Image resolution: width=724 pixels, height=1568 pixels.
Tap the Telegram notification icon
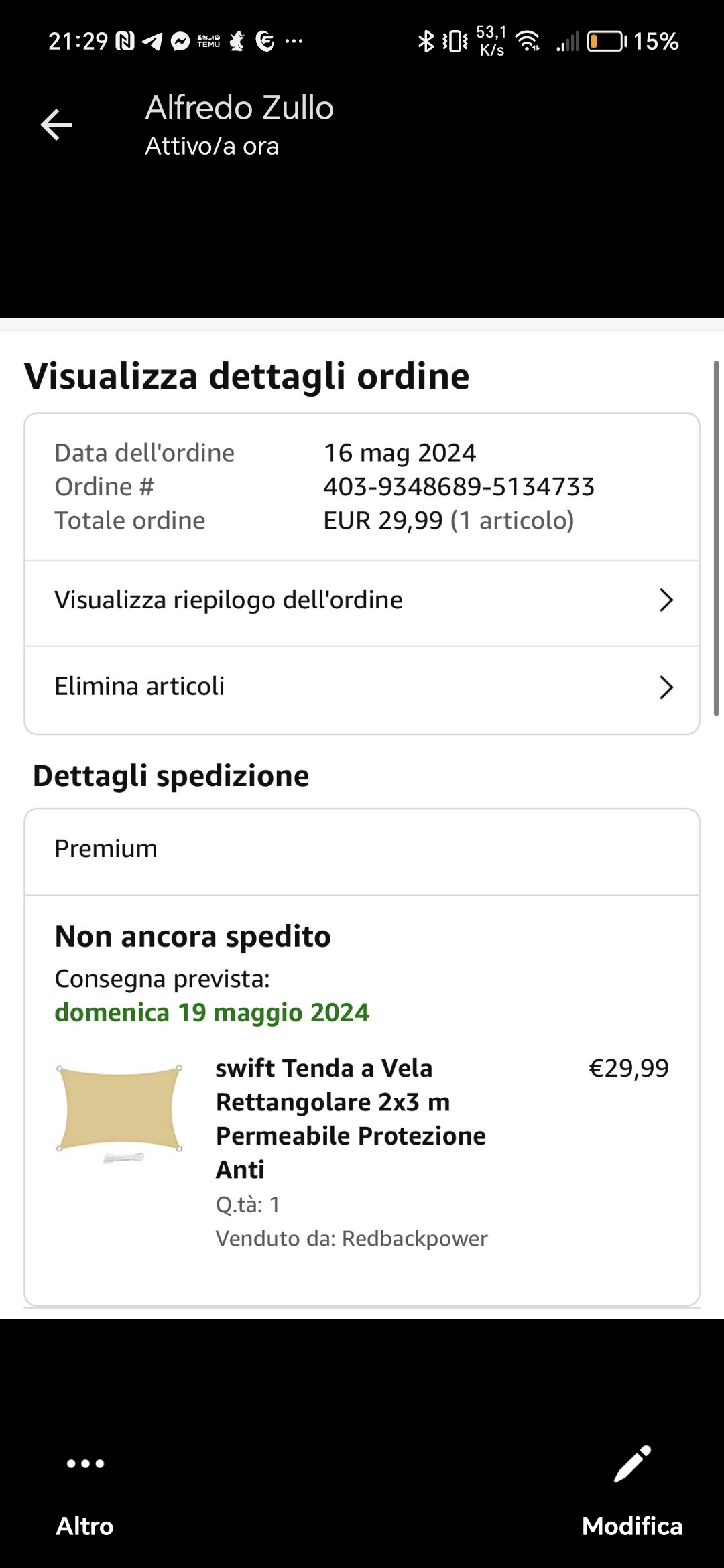(152, 42)
